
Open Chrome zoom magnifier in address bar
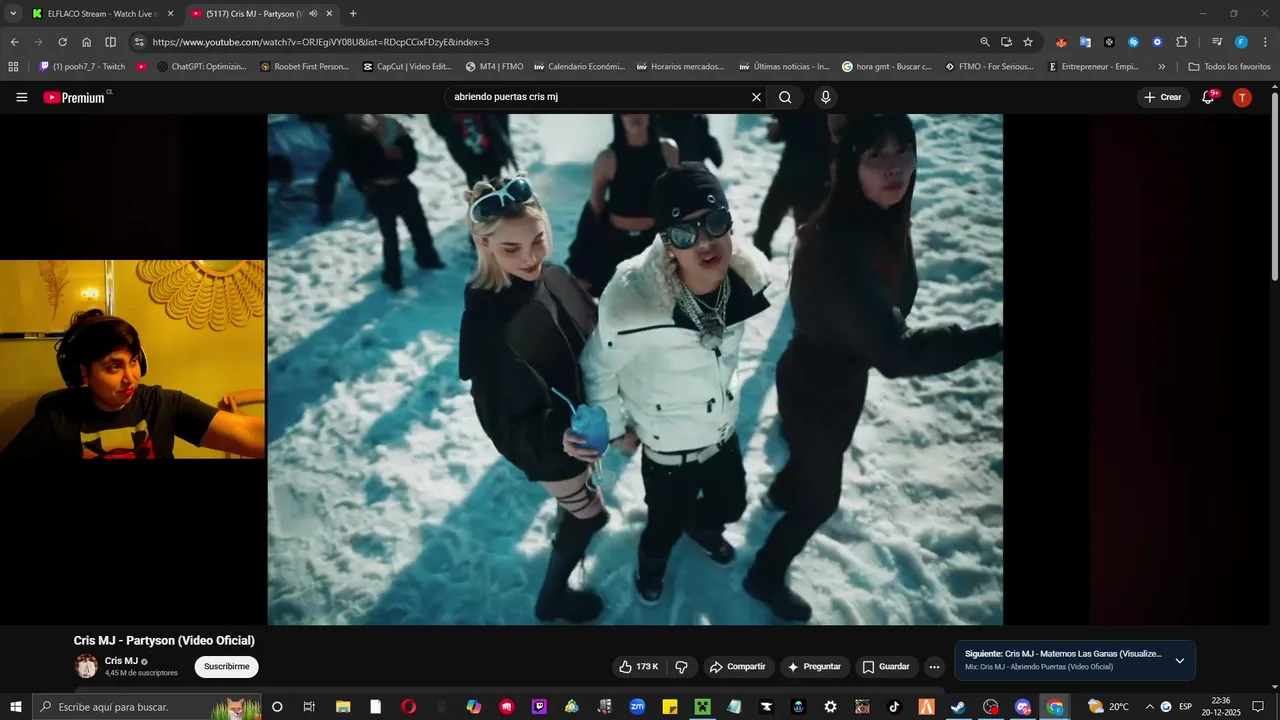984,42
